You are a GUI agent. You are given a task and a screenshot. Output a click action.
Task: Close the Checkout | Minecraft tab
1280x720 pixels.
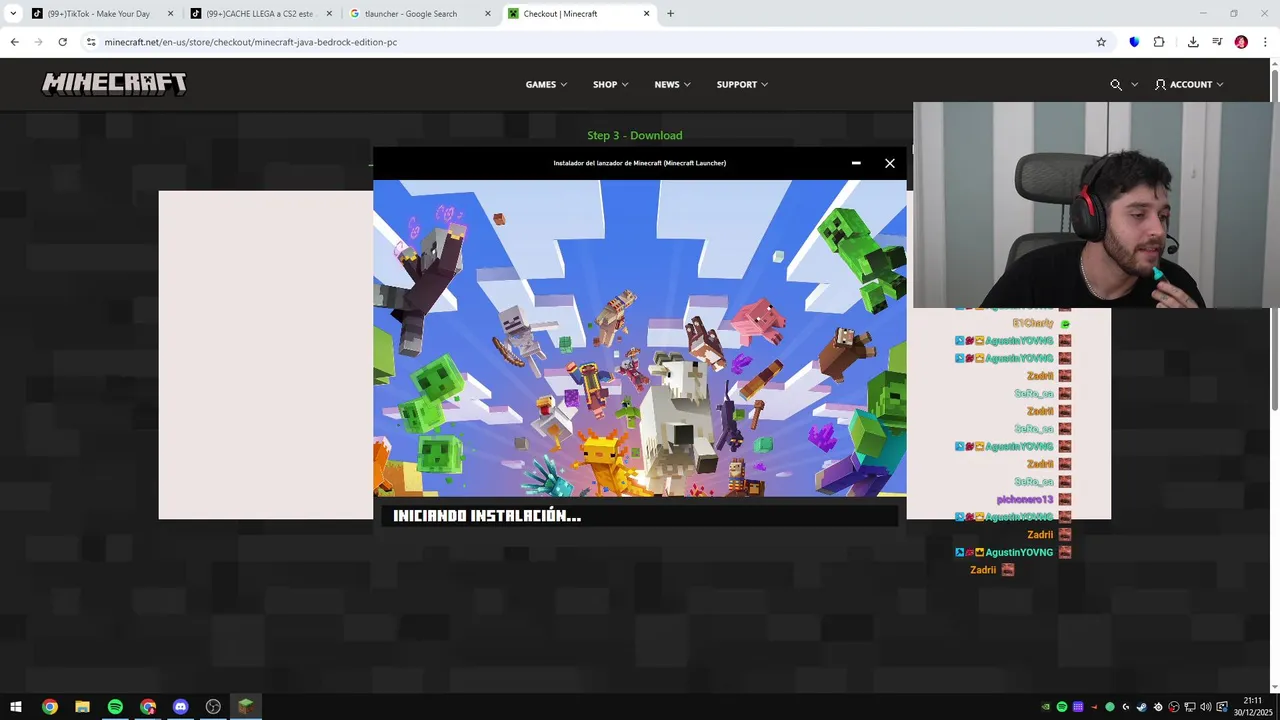(x=647, y=14)
